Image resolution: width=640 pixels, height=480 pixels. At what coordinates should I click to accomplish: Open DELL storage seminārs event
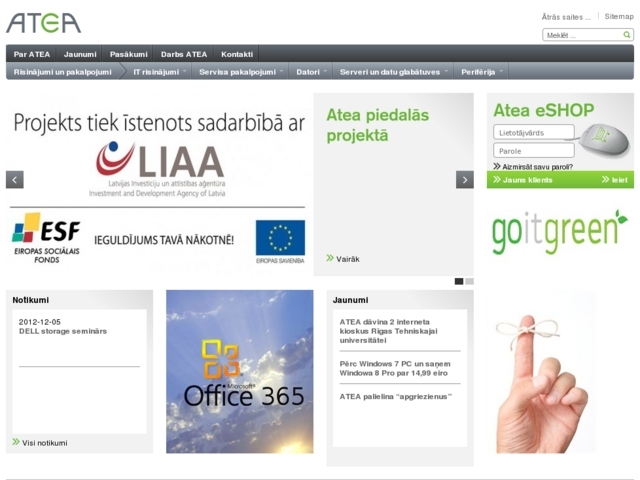63,331
